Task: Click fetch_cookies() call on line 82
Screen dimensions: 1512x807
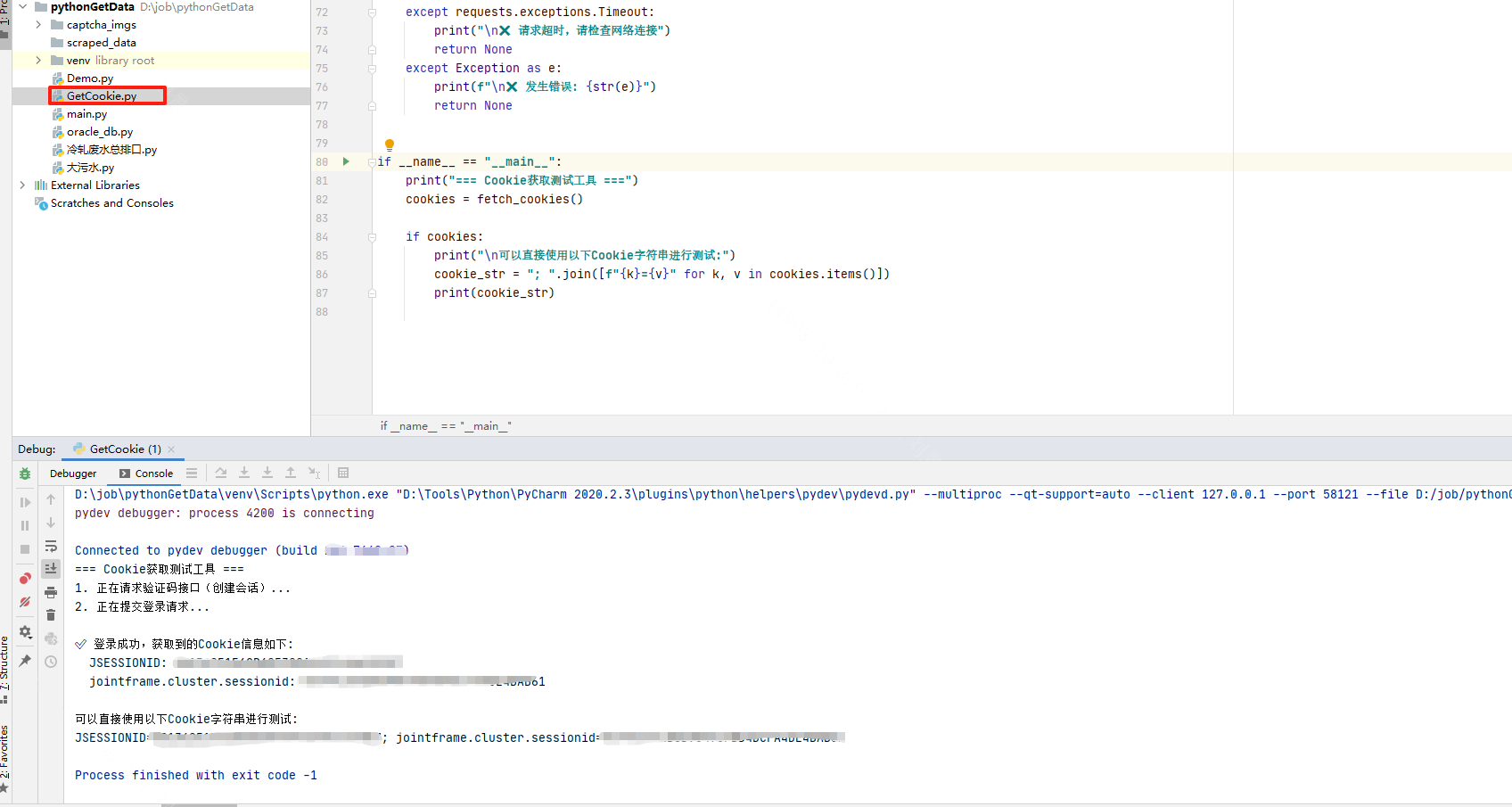Action: click(x=530, y=199)
